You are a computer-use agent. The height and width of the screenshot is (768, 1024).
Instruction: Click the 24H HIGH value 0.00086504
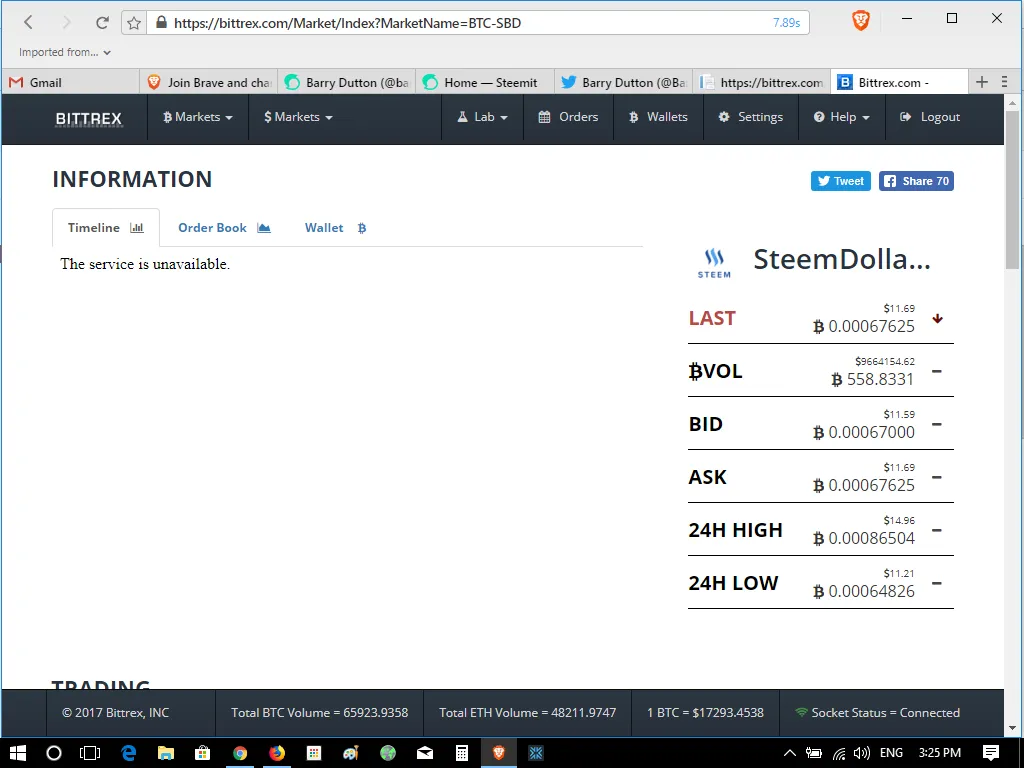(x=864, y=538)
